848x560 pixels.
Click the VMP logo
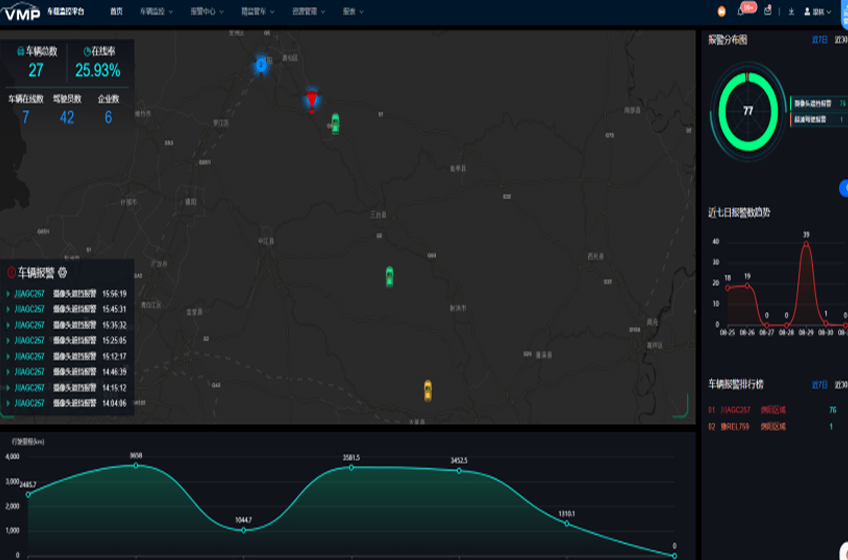[x=22, y=11]
